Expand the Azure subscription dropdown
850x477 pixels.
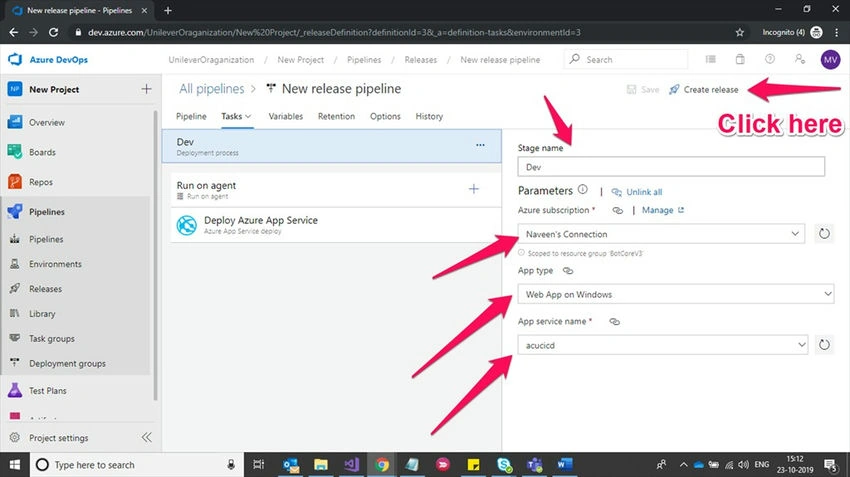[661, 234]
